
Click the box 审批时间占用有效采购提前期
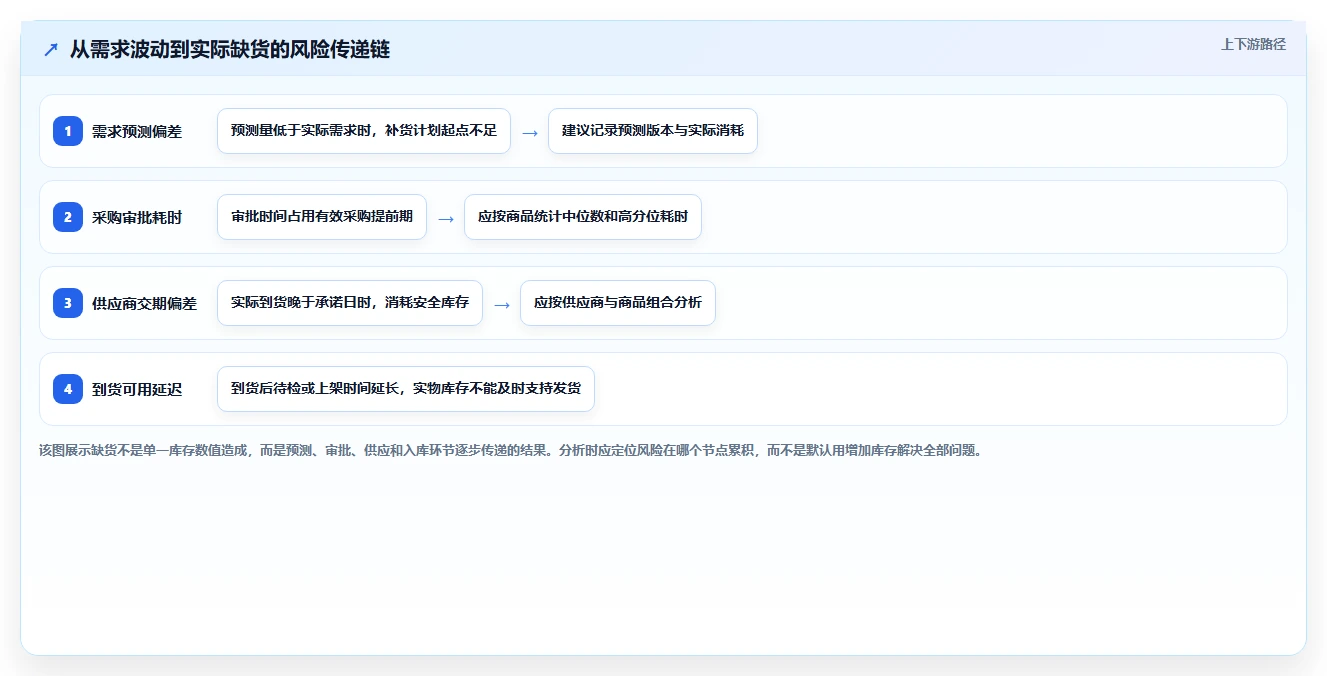(x=322, y=217)
